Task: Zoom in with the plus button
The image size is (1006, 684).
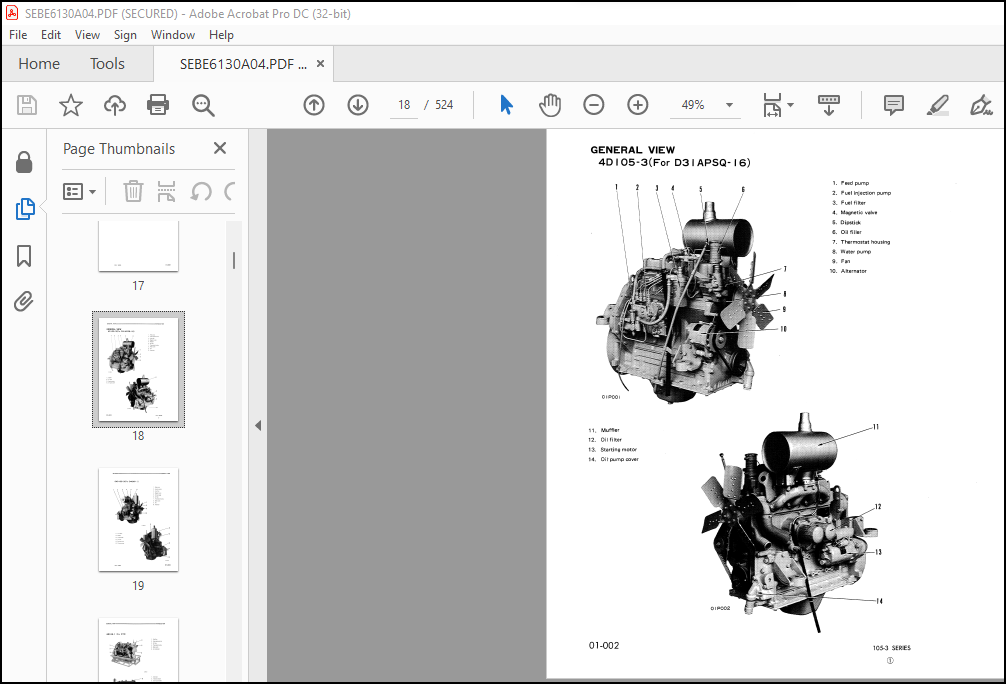Action: (638, 105)
